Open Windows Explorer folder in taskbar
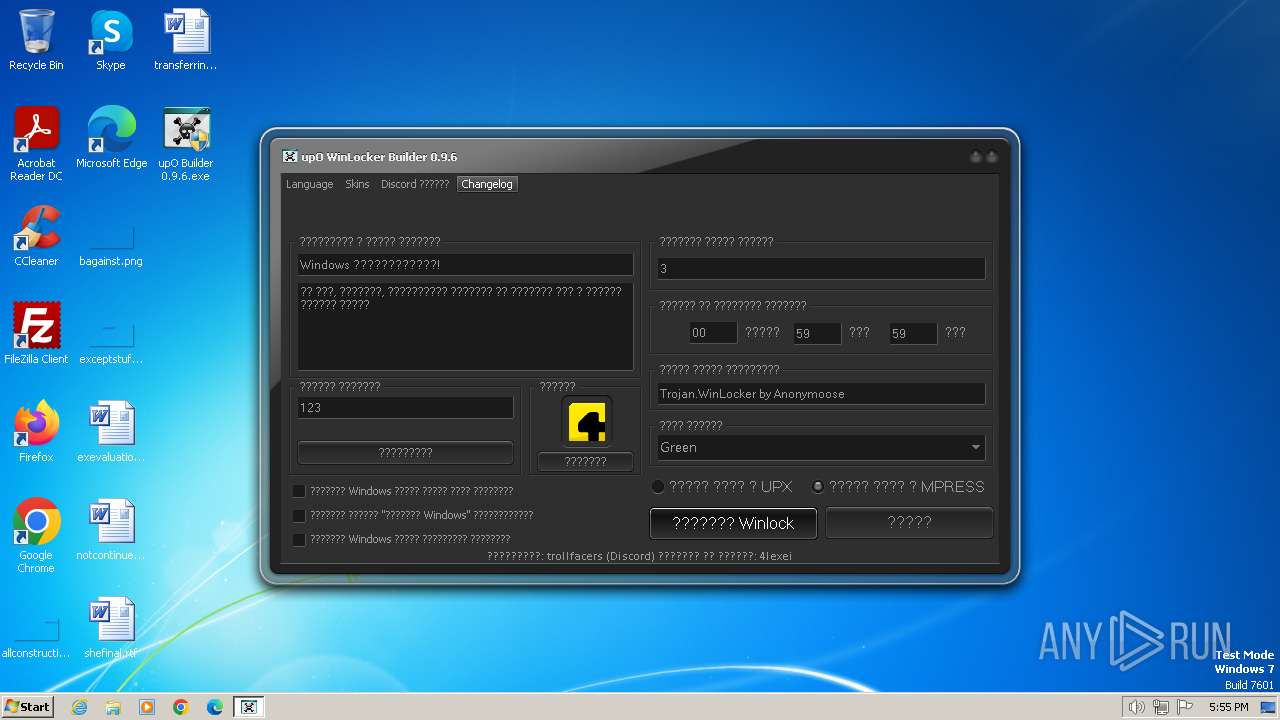The width and height of the screenshot is (1280, 720). point(113,707)
